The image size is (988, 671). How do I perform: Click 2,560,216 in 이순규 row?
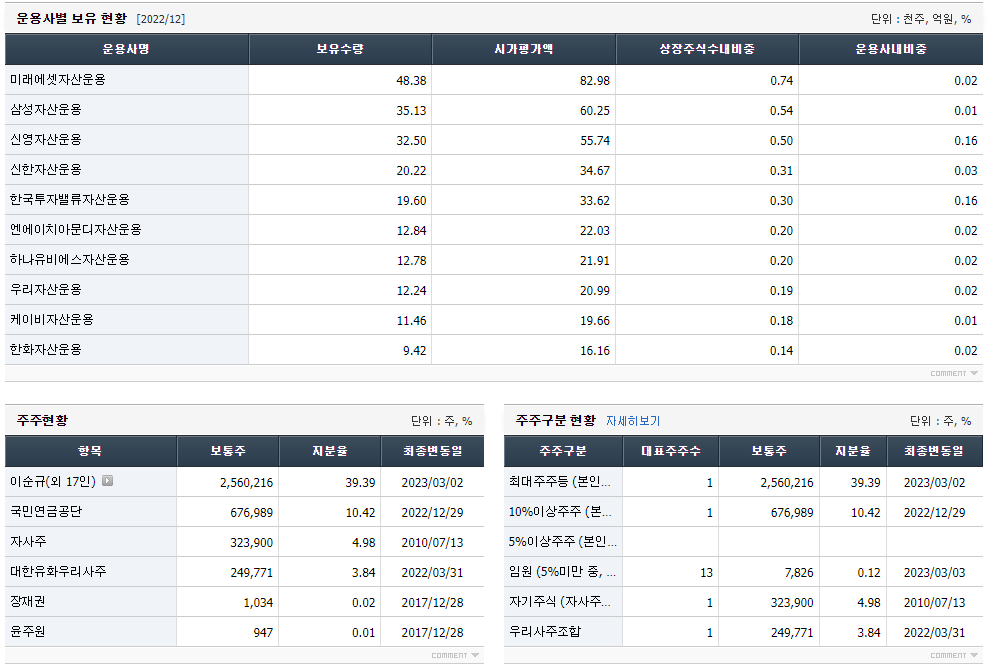(246, 483)
